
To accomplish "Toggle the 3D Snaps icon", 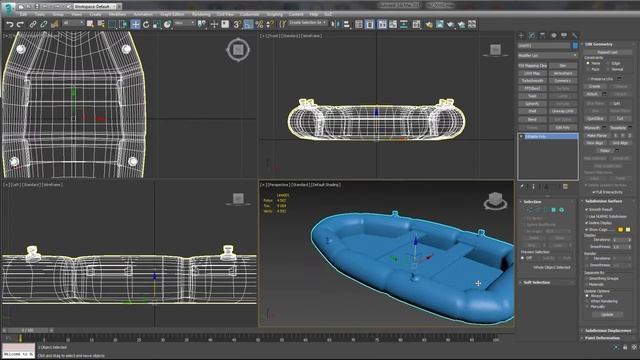I will tap(237, 24).
